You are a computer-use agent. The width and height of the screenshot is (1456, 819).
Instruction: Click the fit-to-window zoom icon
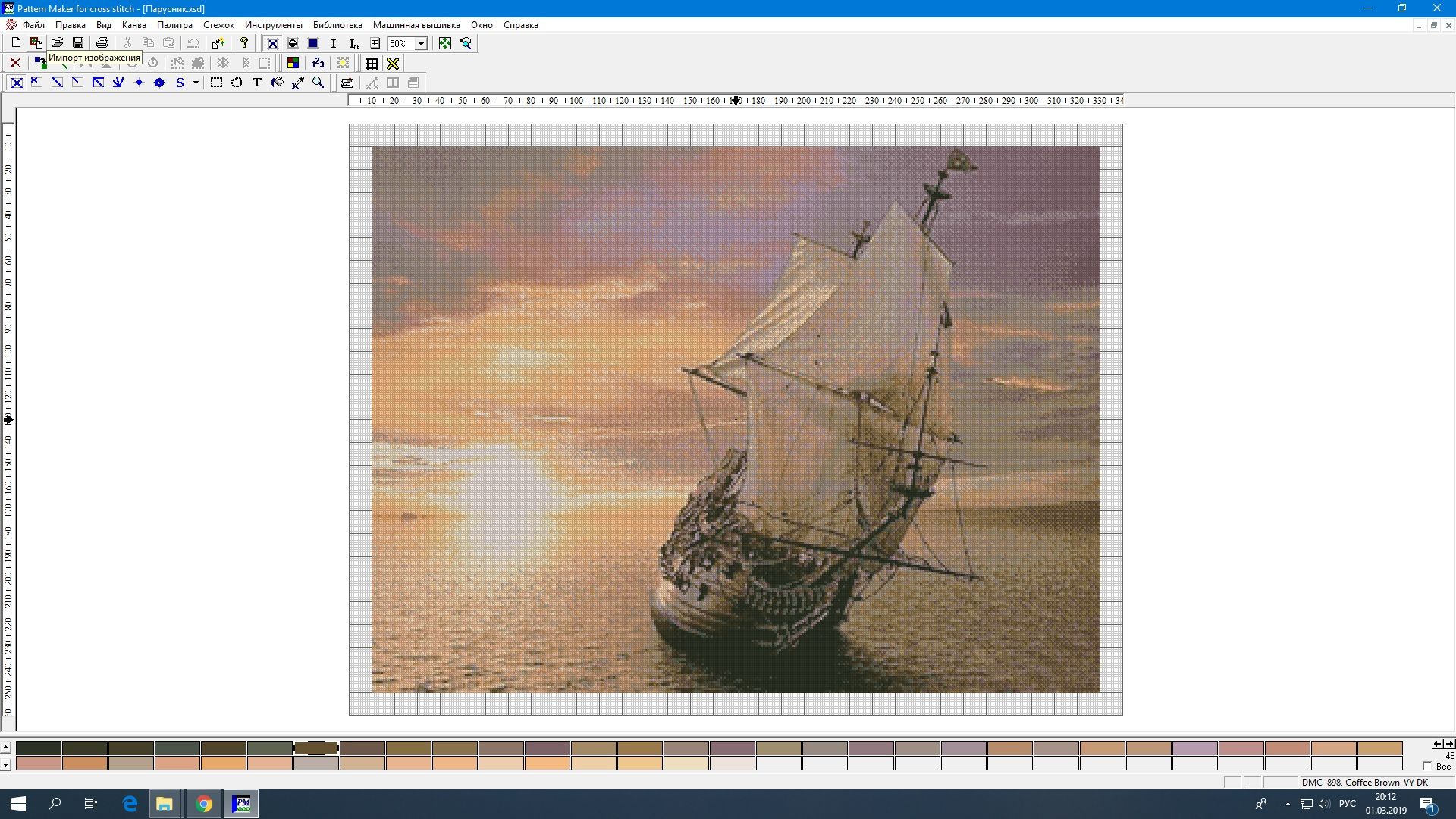[445, 43]
